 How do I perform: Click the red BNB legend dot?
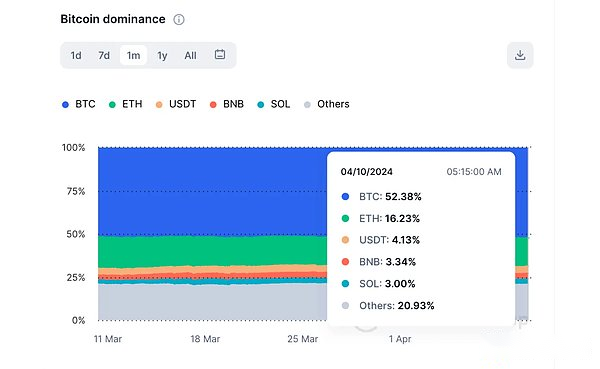coord(213,104)
